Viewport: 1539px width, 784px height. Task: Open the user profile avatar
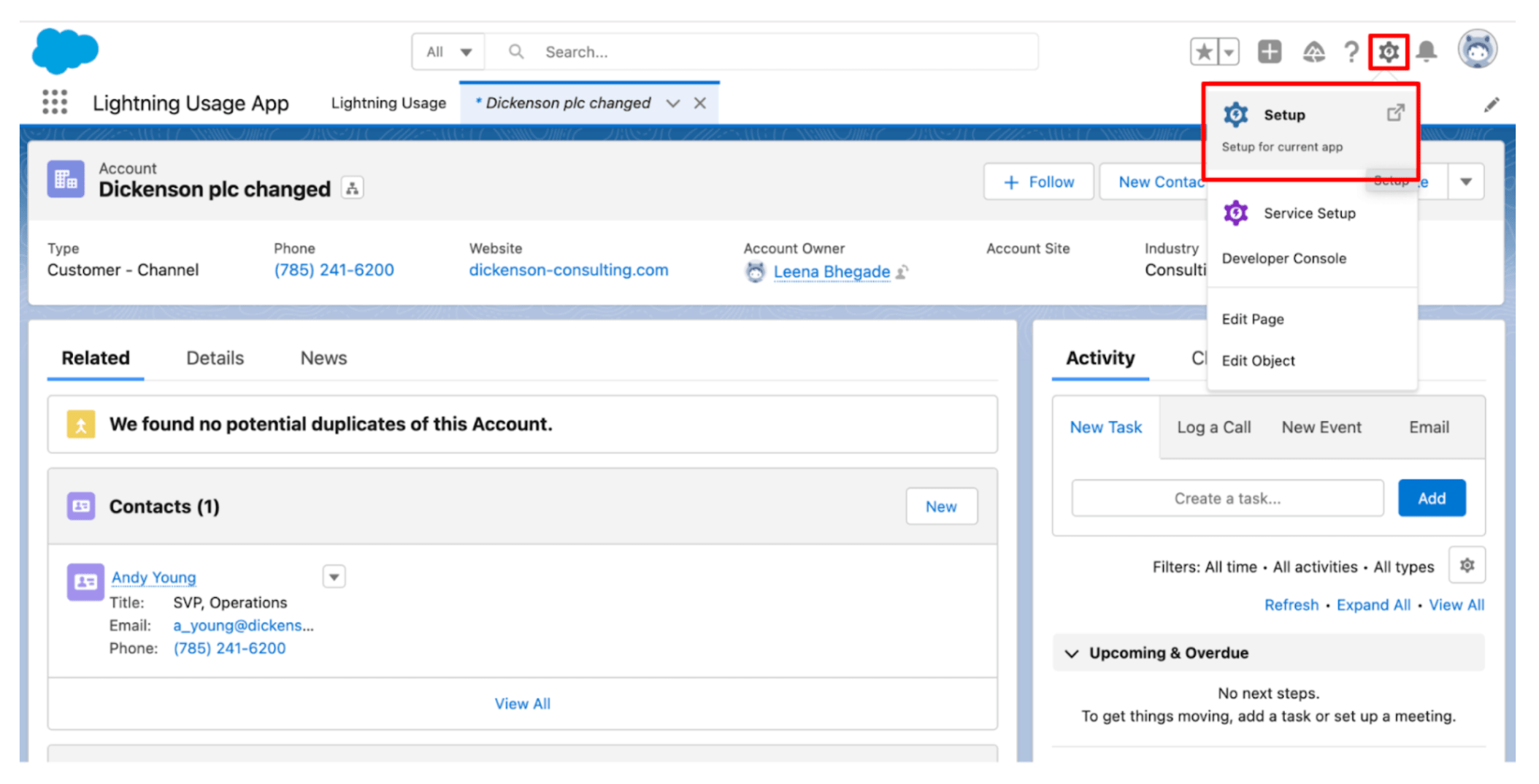(x=1476, y=49)
